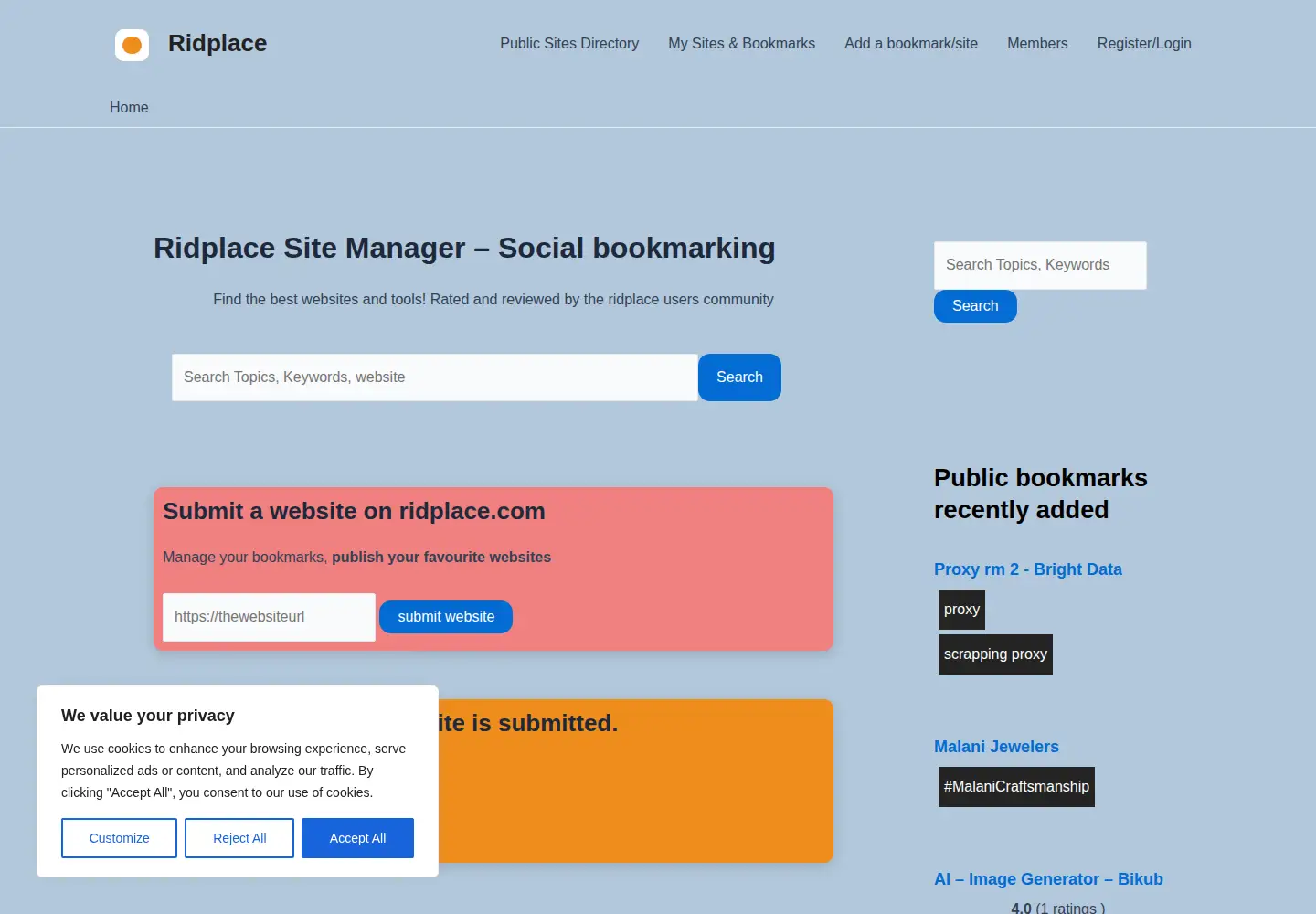Open Public Sites Directory menu item

click(x=569, y=43)
